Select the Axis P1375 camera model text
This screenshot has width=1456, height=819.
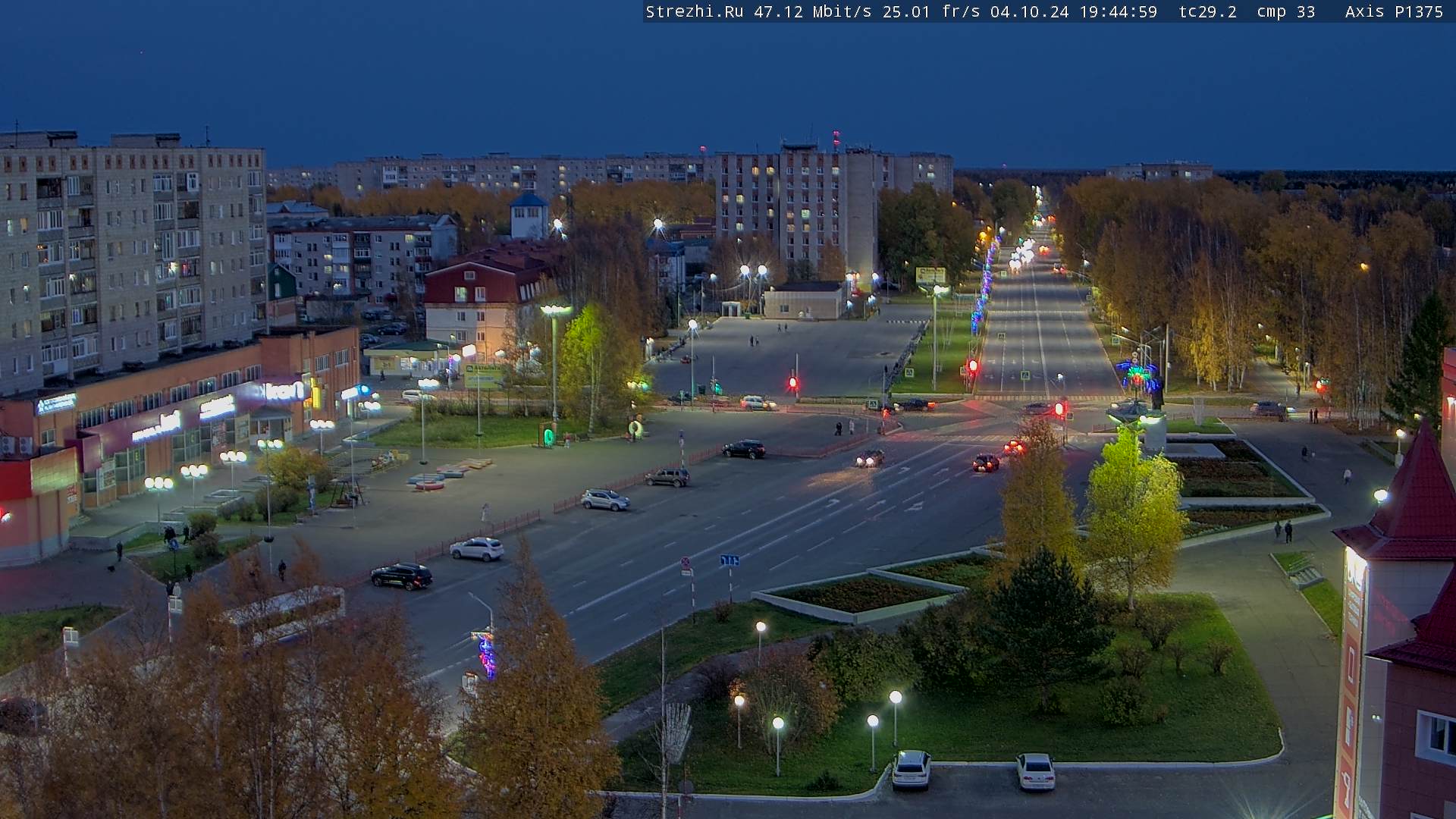[x=1394, y=11]
